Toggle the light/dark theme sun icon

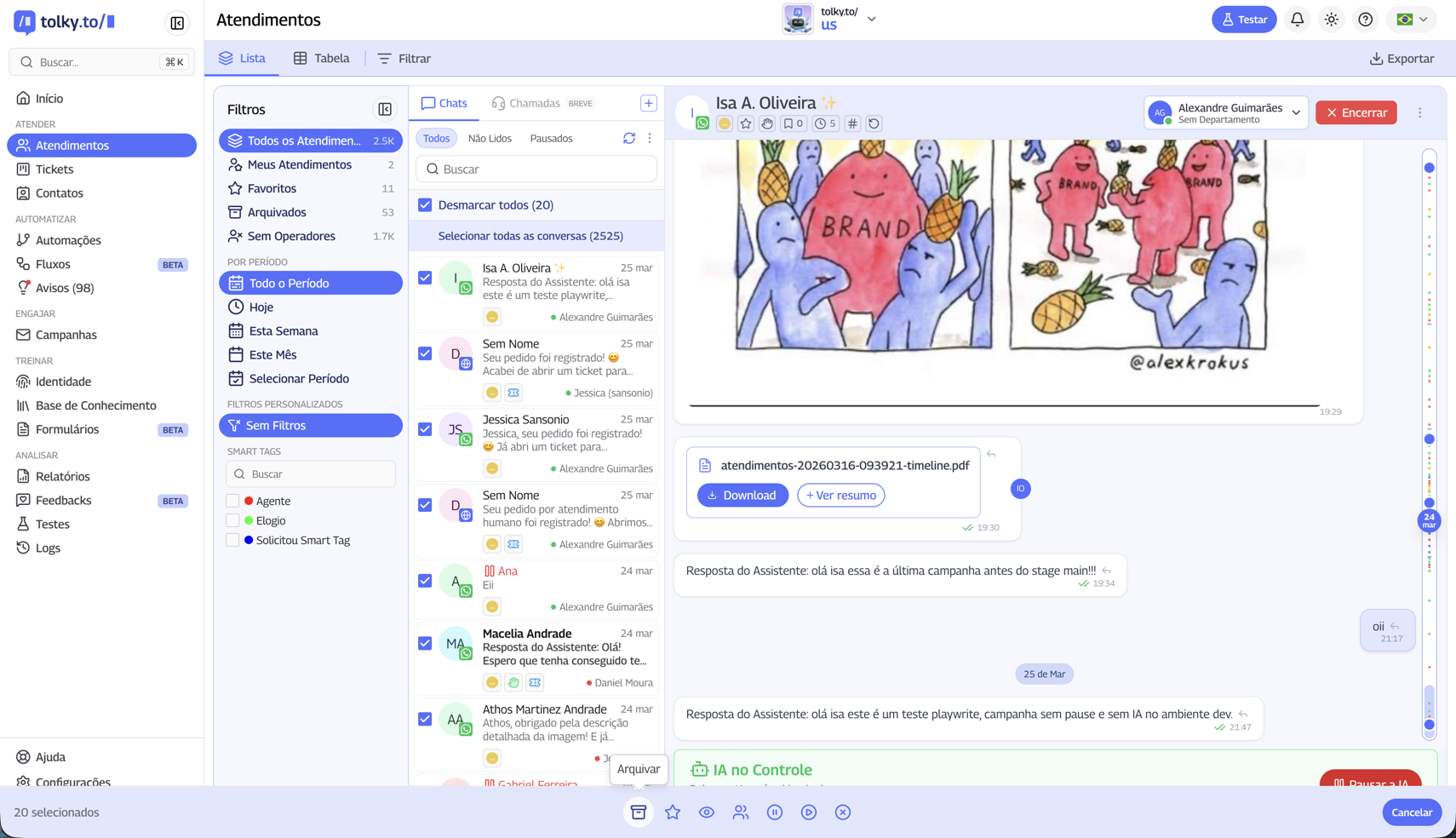click(1332, 20)
